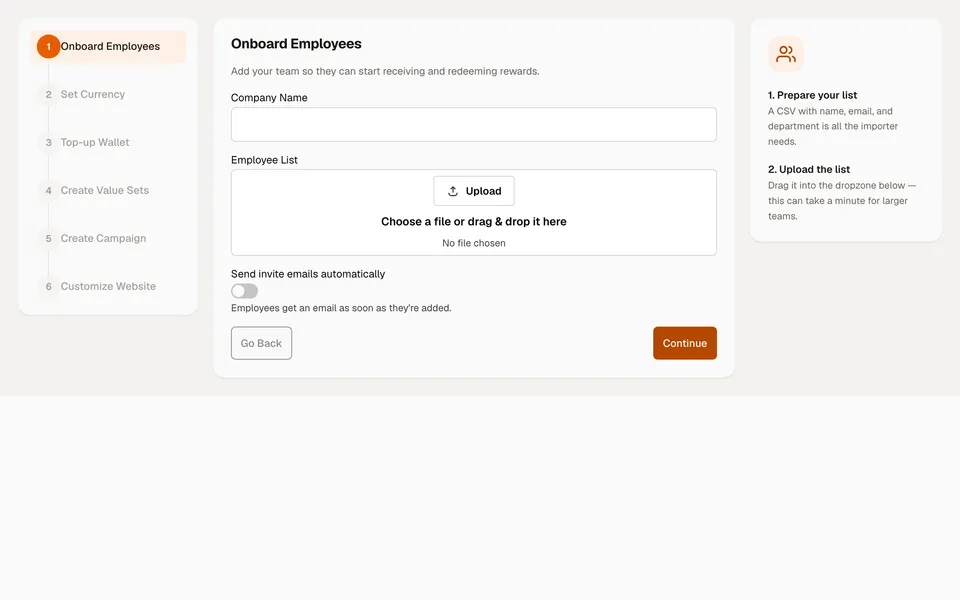Click the people icon in help panel
This screenshot has height=600, width=960.
786,54
